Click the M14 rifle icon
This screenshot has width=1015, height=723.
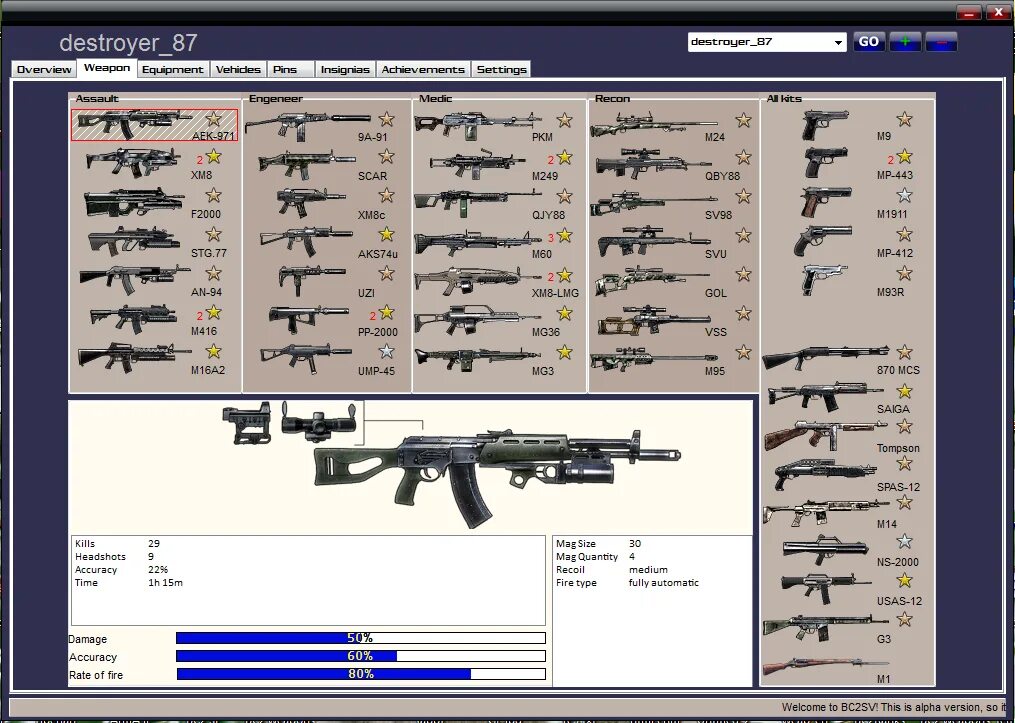[x=826, y=513]
